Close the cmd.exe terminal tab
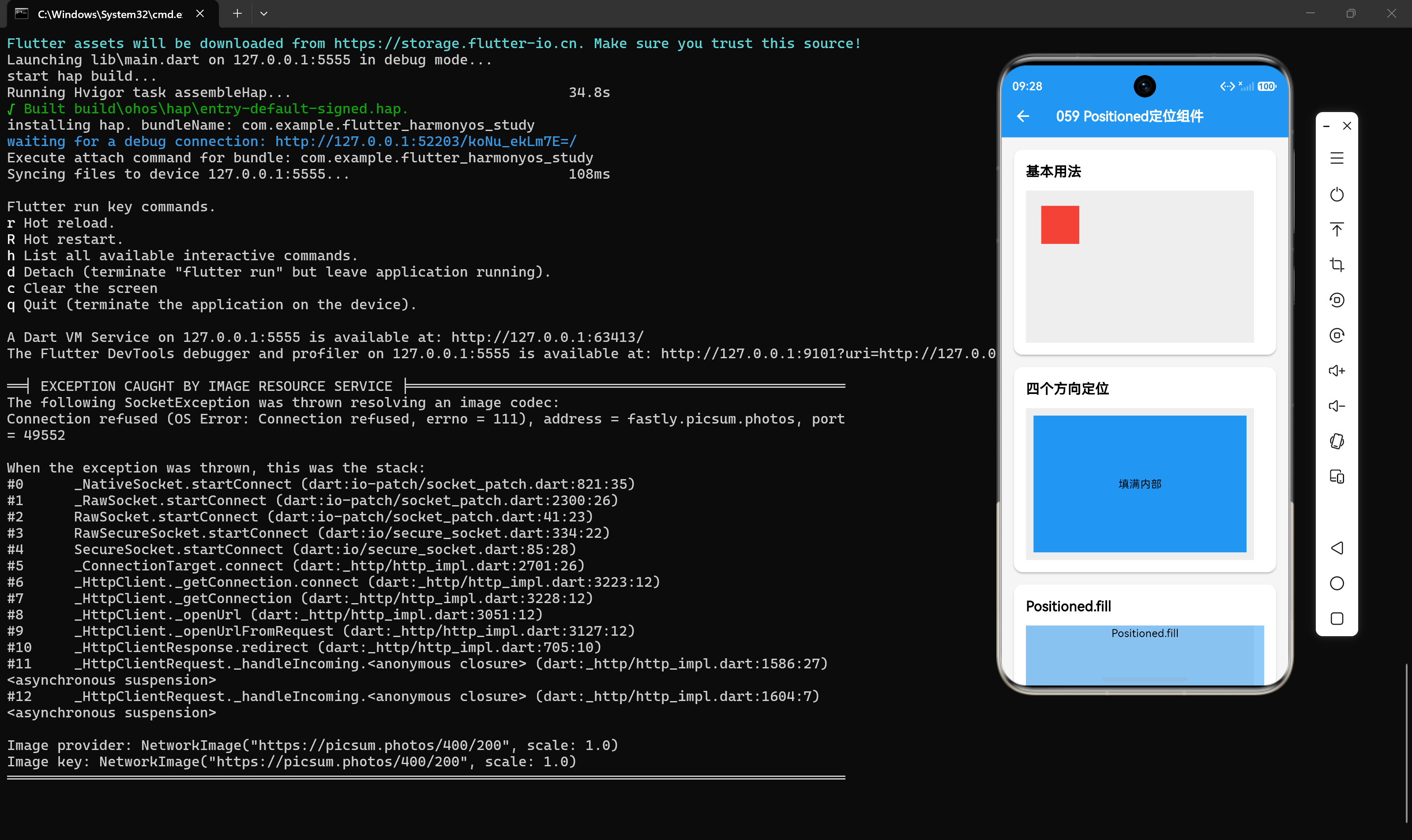The image size is (1412, 840). 200,14
